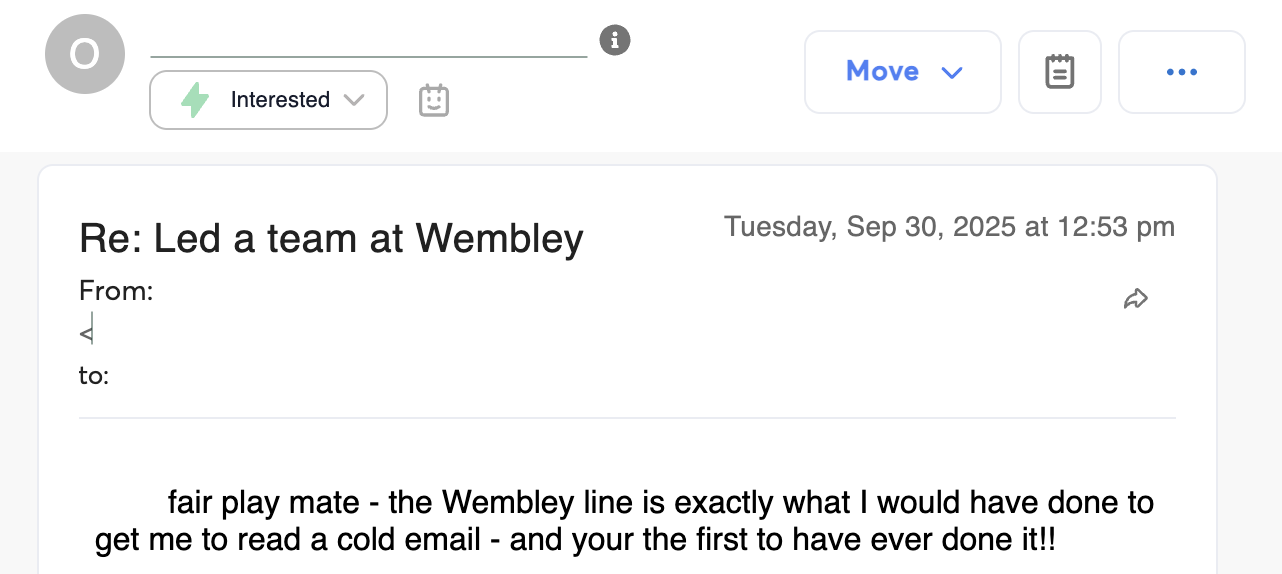This screenshot has height=574, width=1282.
Task: Click the "Re: Led a team at Wembley" subject
Action: point(331,239)
